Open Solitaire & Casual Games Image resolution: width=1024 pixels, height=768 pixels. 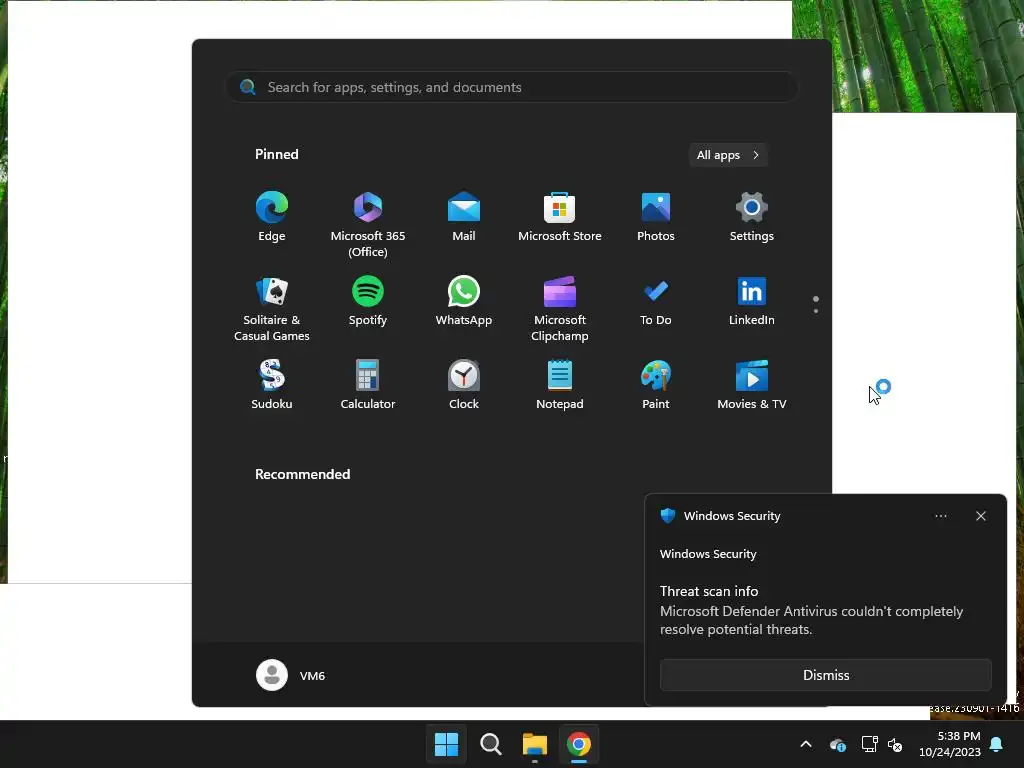click(272, 308)
